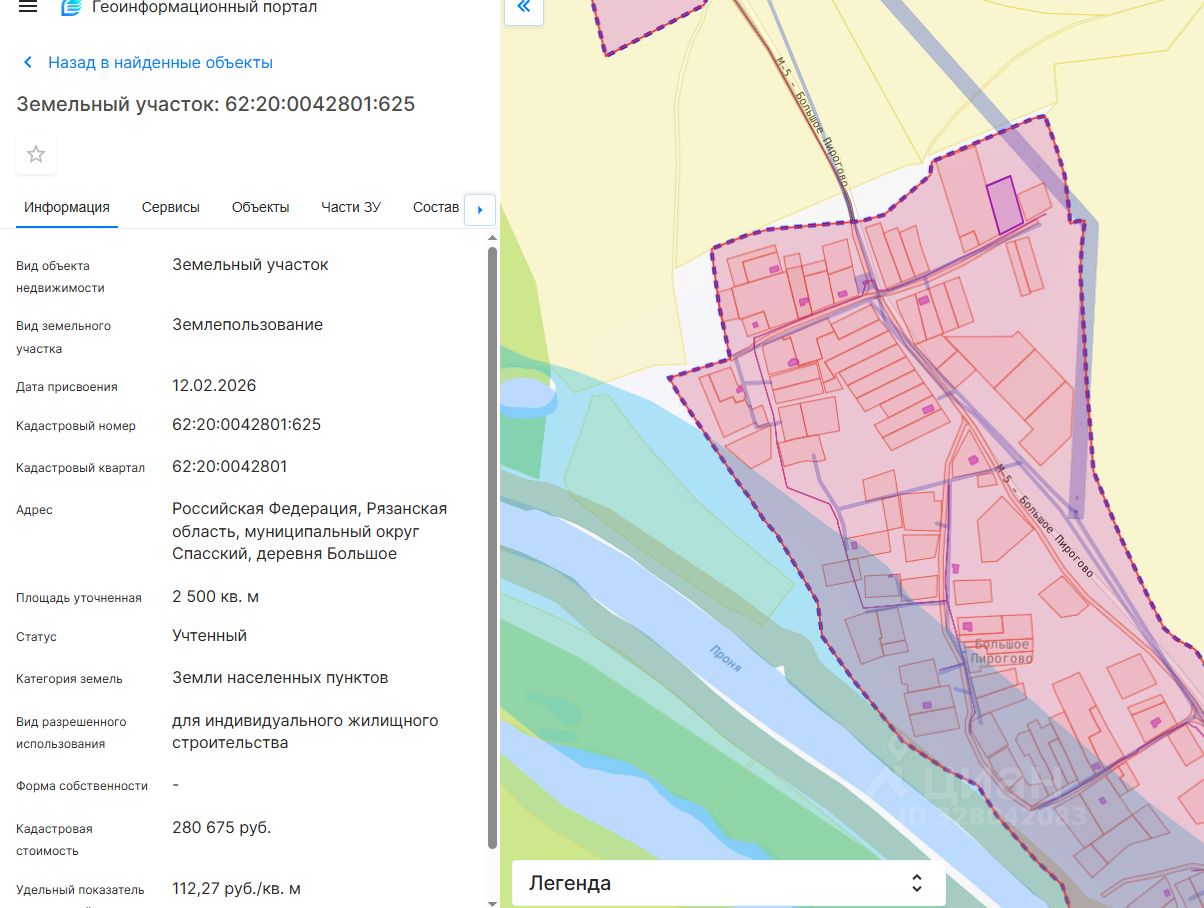Click the status value Учтенный

209,635
